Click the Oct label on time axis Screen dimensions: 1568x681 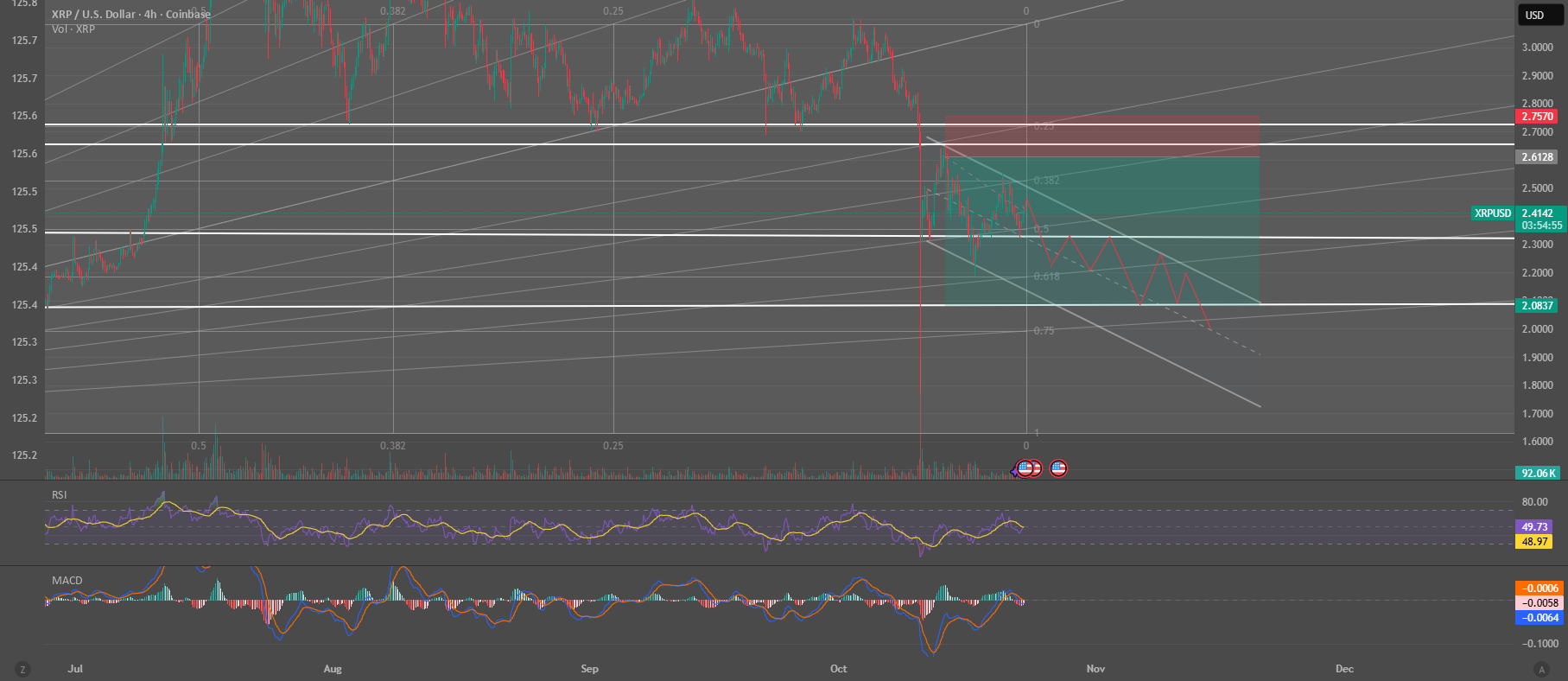838,669
